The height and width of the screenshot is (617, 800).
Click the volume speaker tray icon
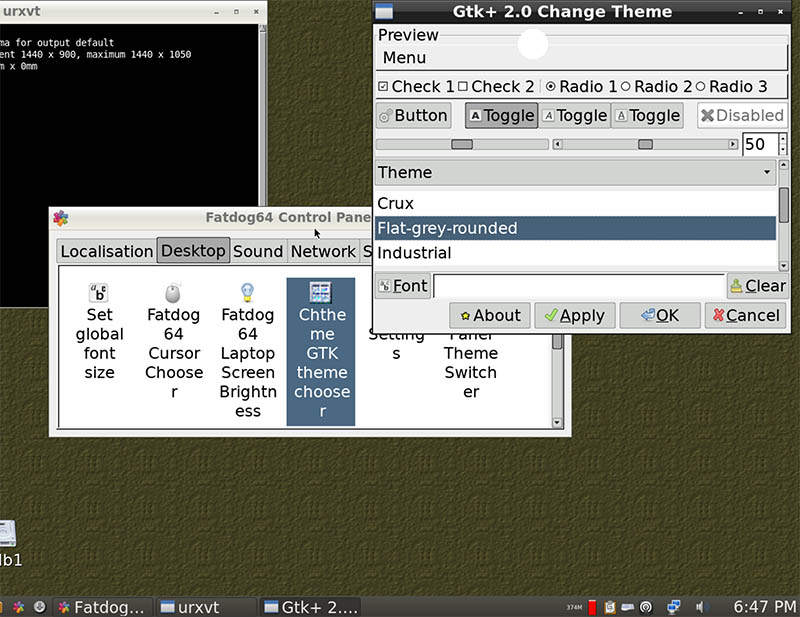click(x=700, y=607)
